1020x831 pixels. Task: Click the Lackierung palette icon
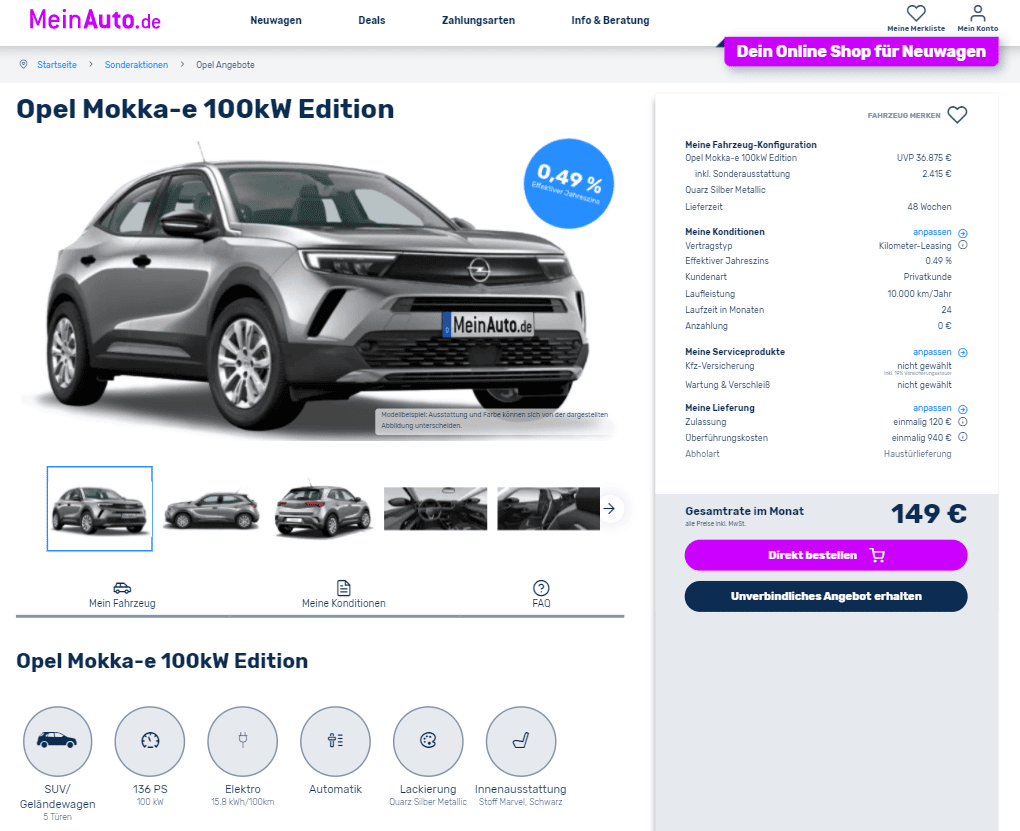[428, 741]
